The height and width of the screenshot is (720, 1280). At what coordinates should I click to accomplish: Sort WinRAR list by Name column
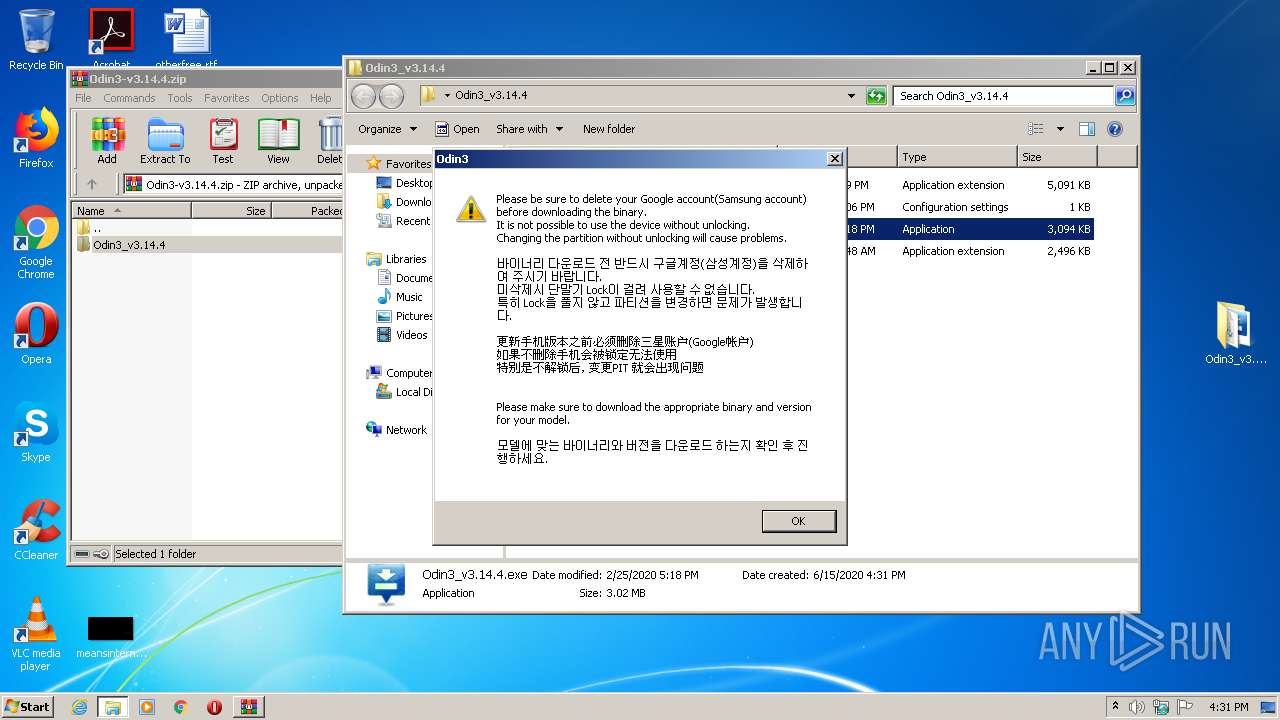click(131, 211)
